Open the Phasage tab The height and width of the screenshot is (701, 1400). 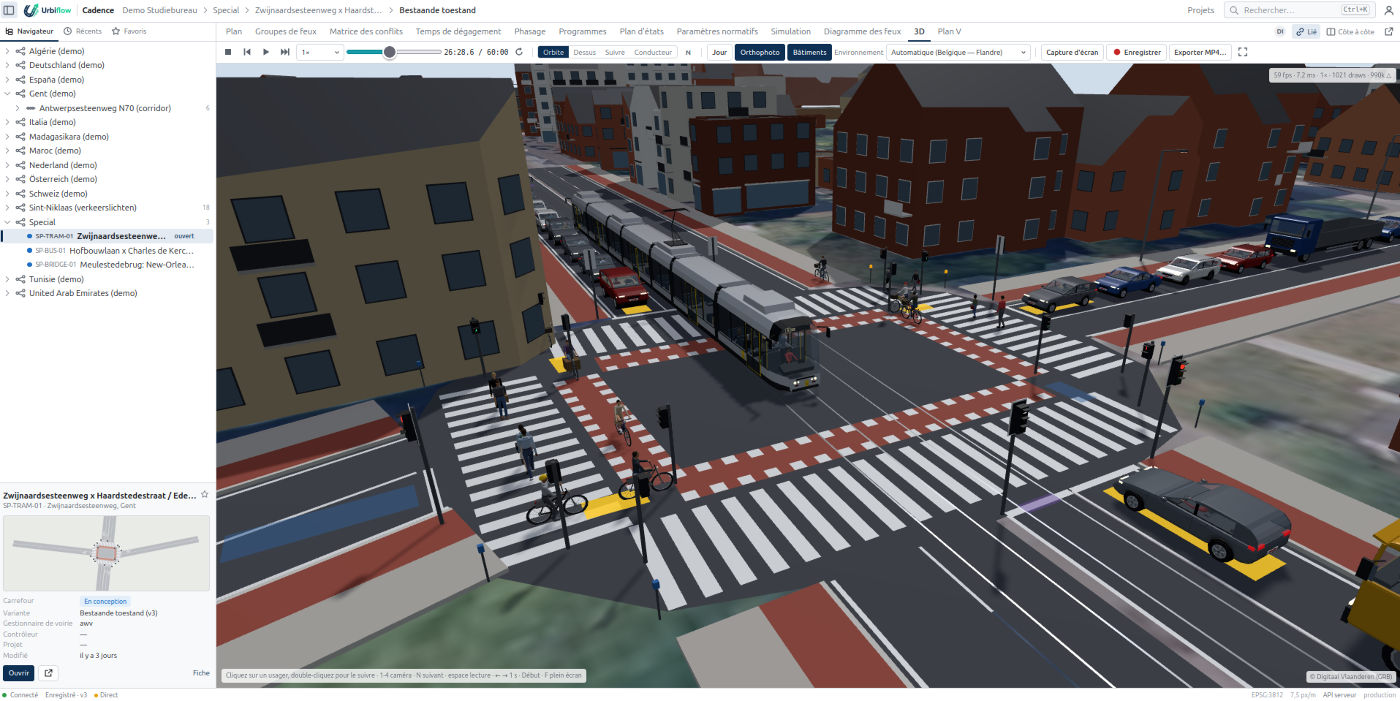tap(530, 32)
